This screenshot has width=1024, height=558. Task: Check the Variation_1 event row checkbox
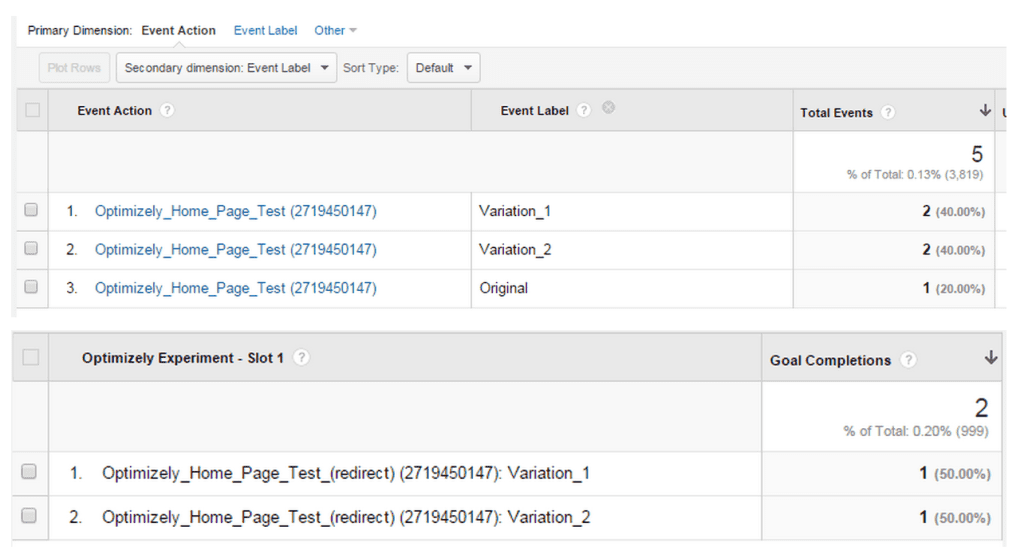31,210
